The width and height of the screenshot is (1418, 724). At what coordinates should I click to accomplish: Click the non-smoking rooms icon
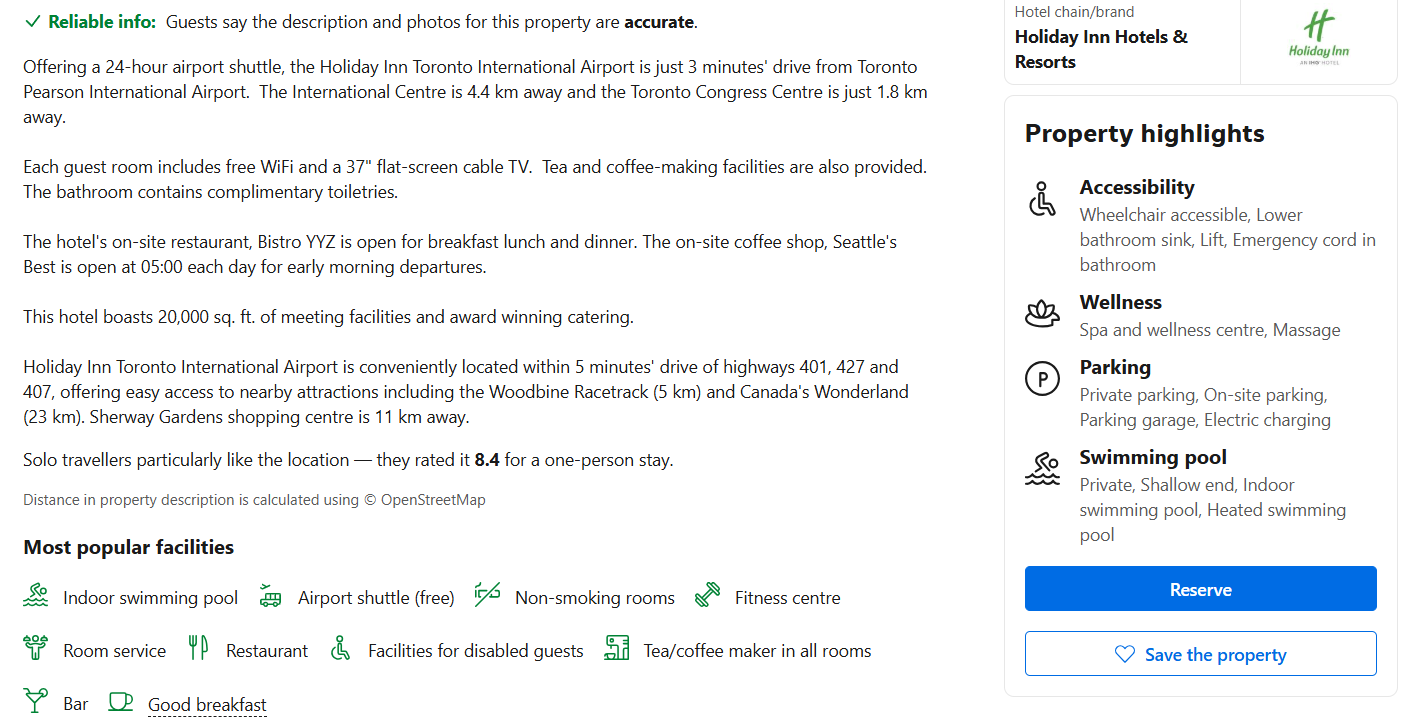click(x=487, y=595)
